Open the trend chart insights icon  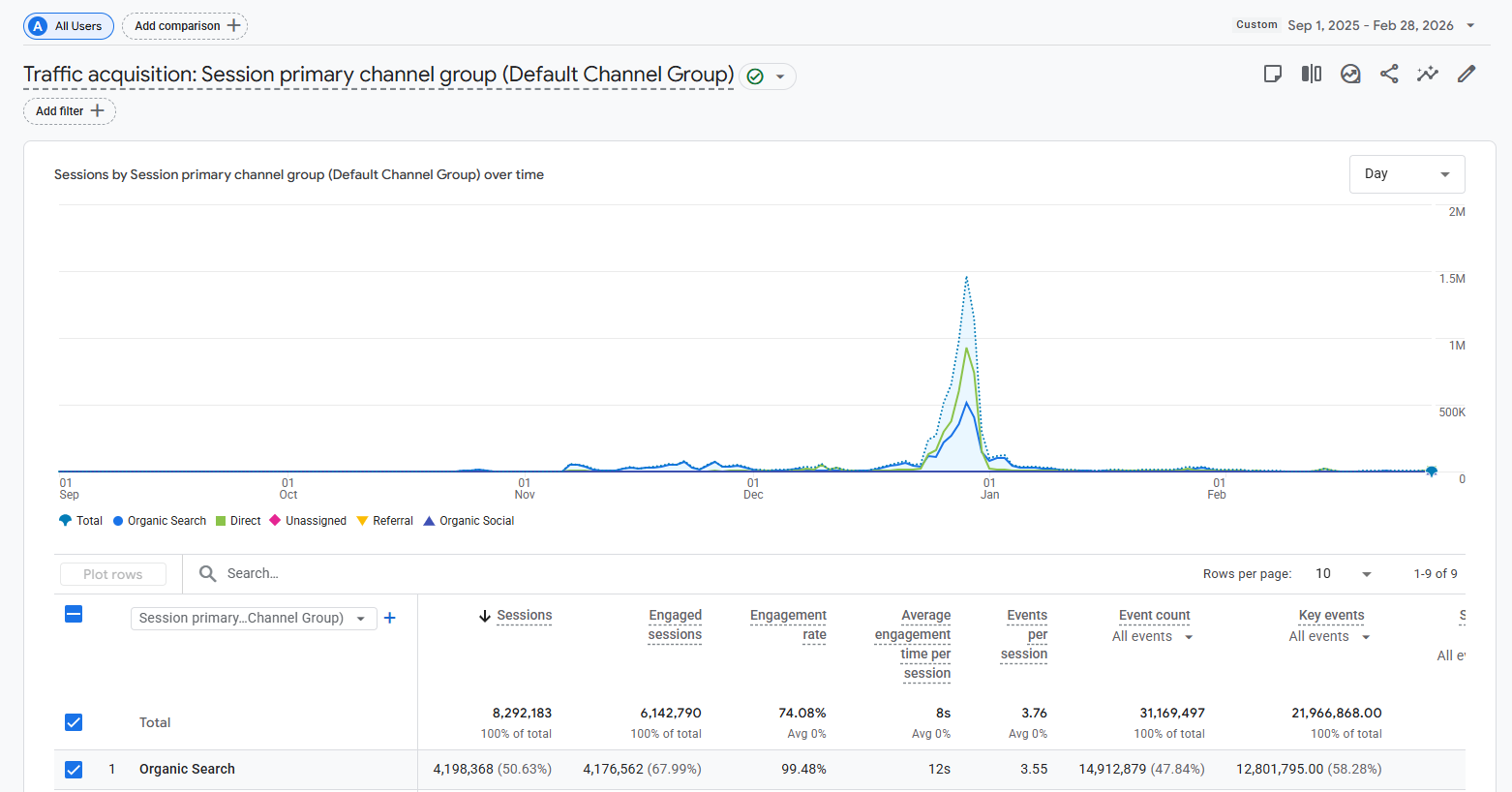click(1350, 74)
